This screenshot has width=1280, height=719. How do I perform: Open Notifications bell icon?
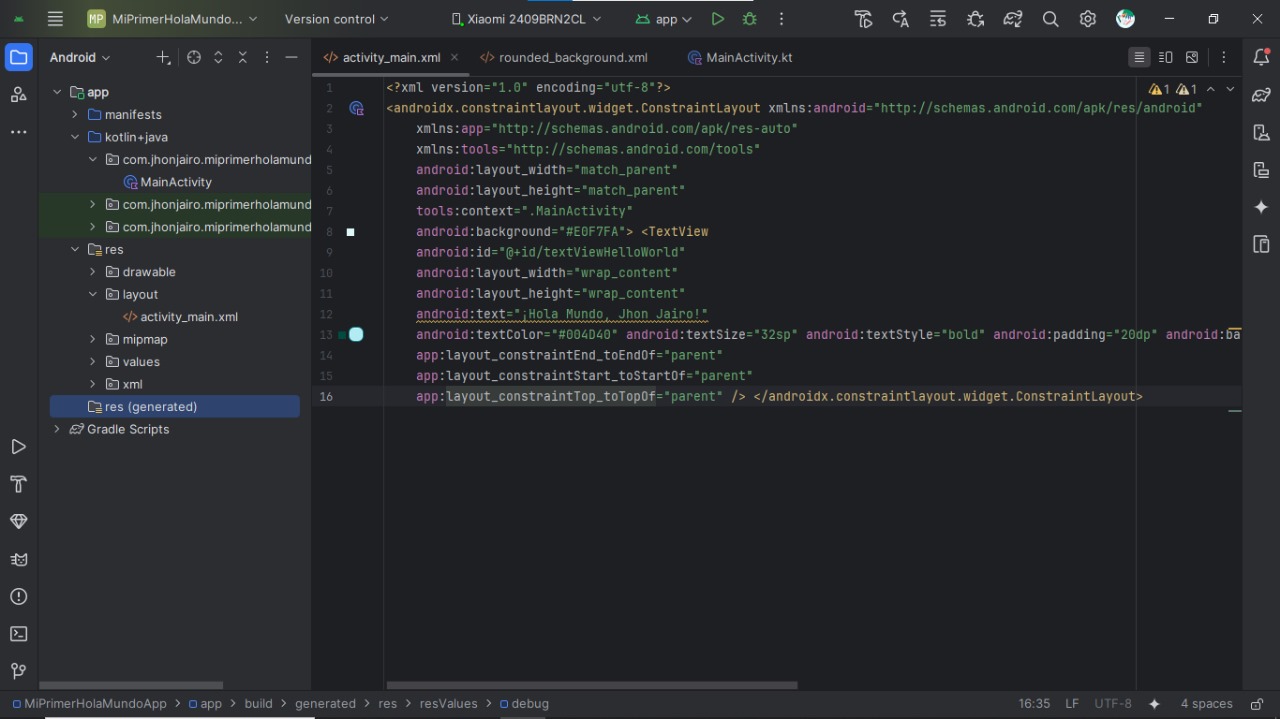point(1261,57)
